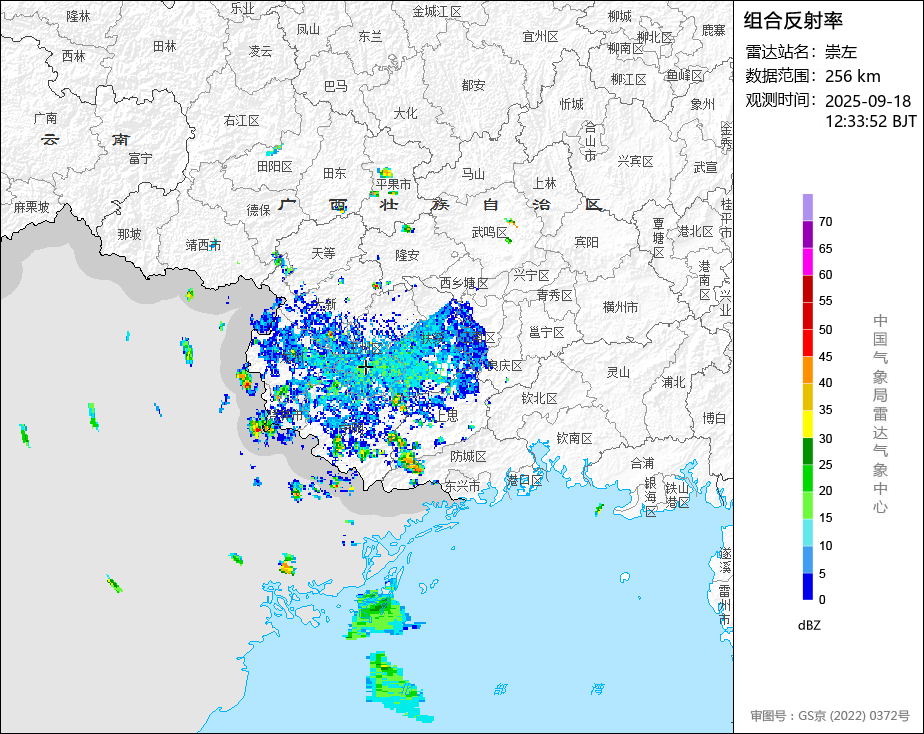
Task: Click the dark blue 0-5 dBZ legend band
Action: [x=807, y=586]
